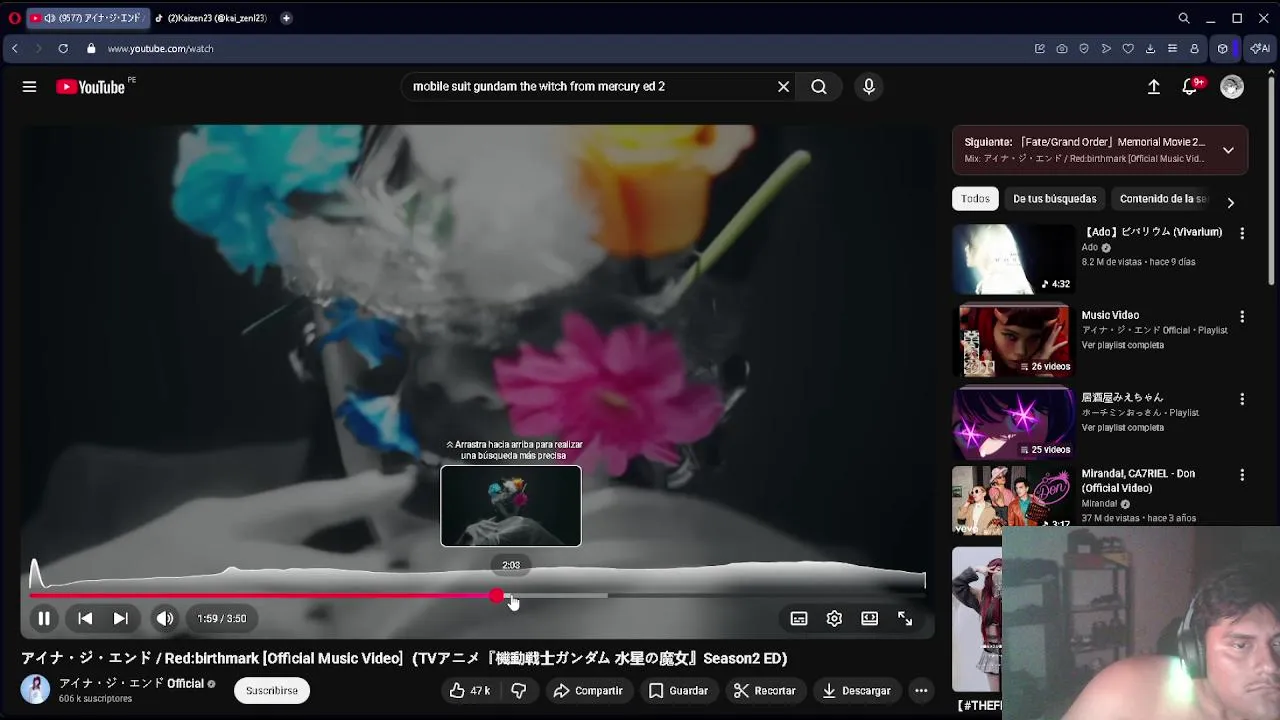Search tabs with the title bar magnifier
1280x720 pixels.
[1184, 18]
